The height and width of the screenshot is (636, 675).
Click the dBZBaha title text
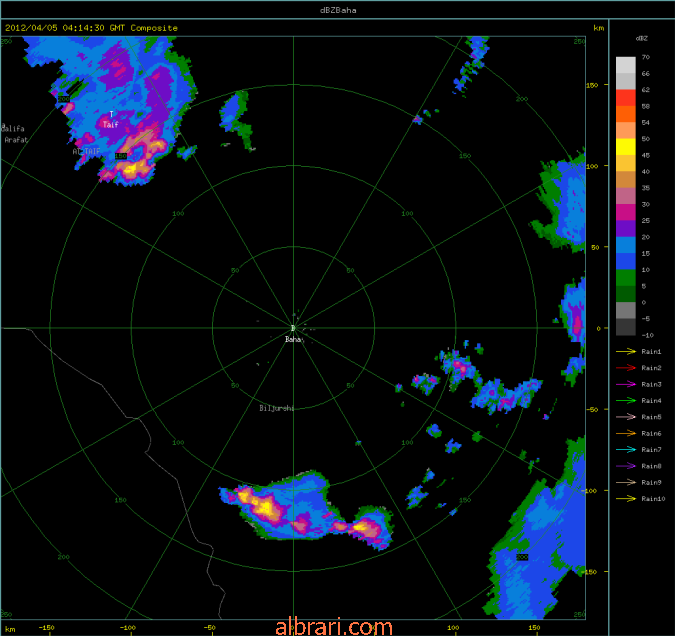pos(338,10)
